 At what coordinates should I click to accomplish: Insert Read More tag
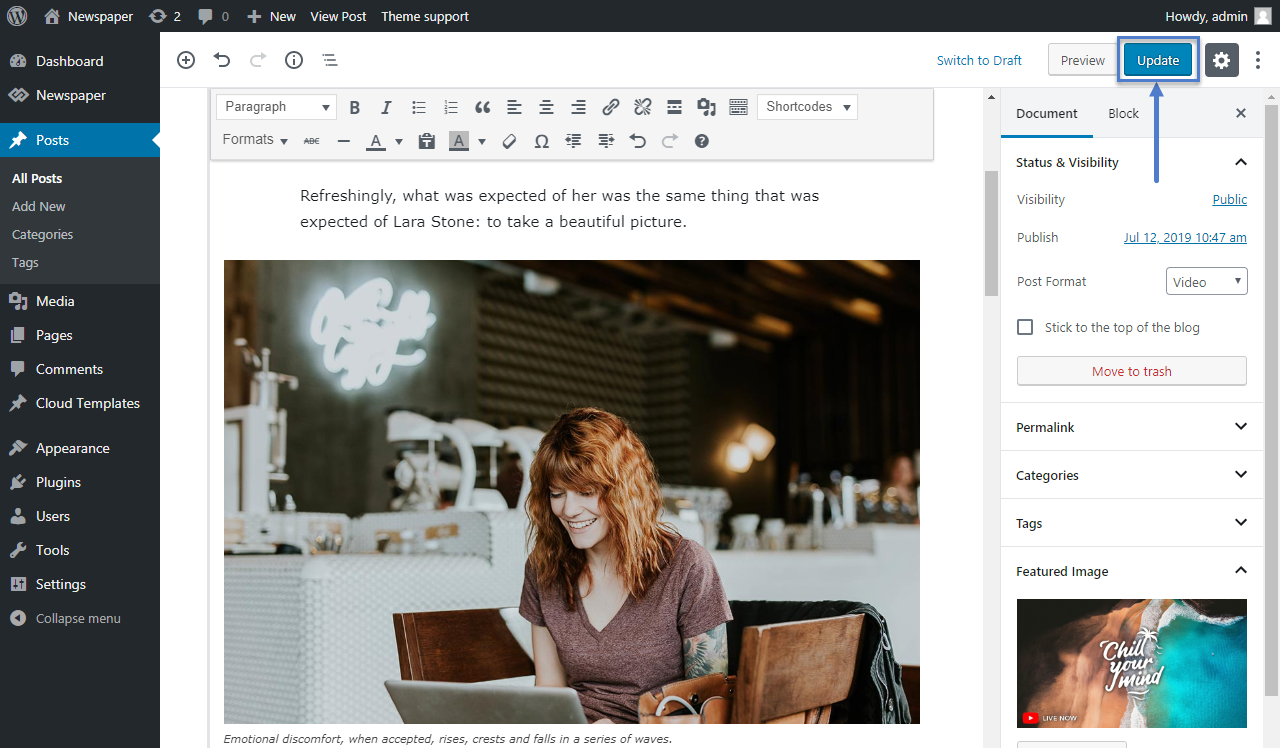[675, 107]
